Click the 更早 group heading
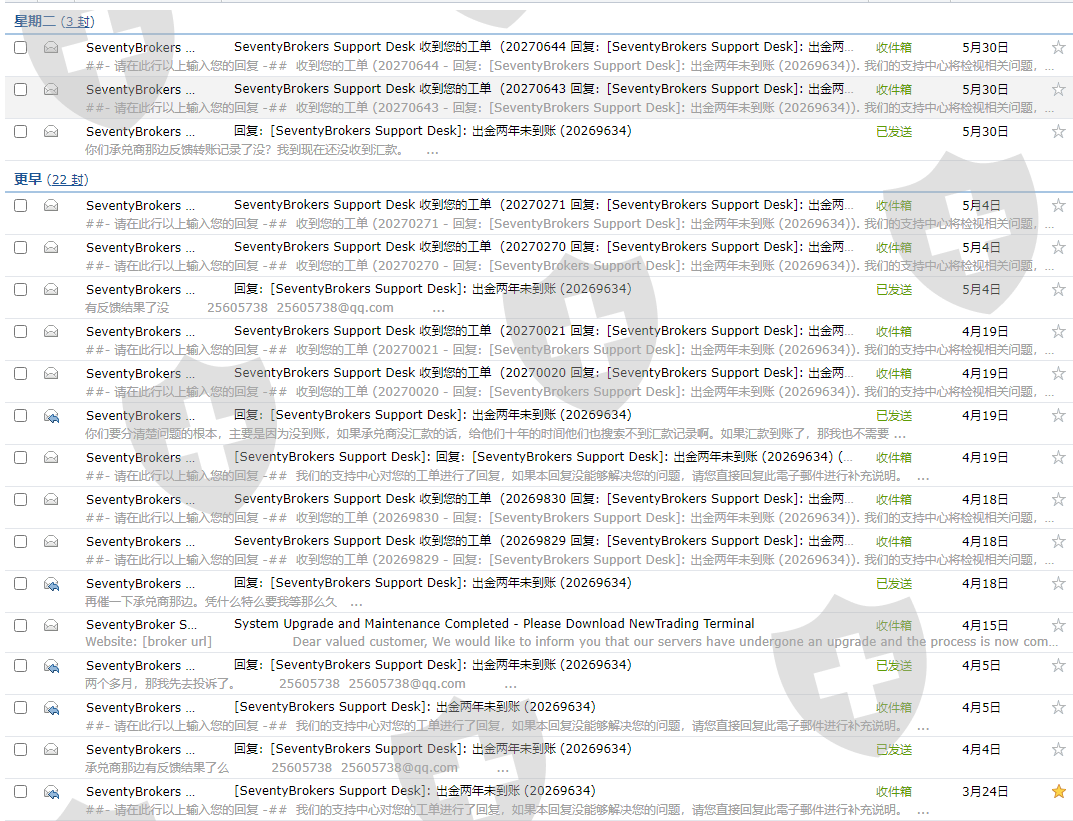1073x821 pixels. 27,179
